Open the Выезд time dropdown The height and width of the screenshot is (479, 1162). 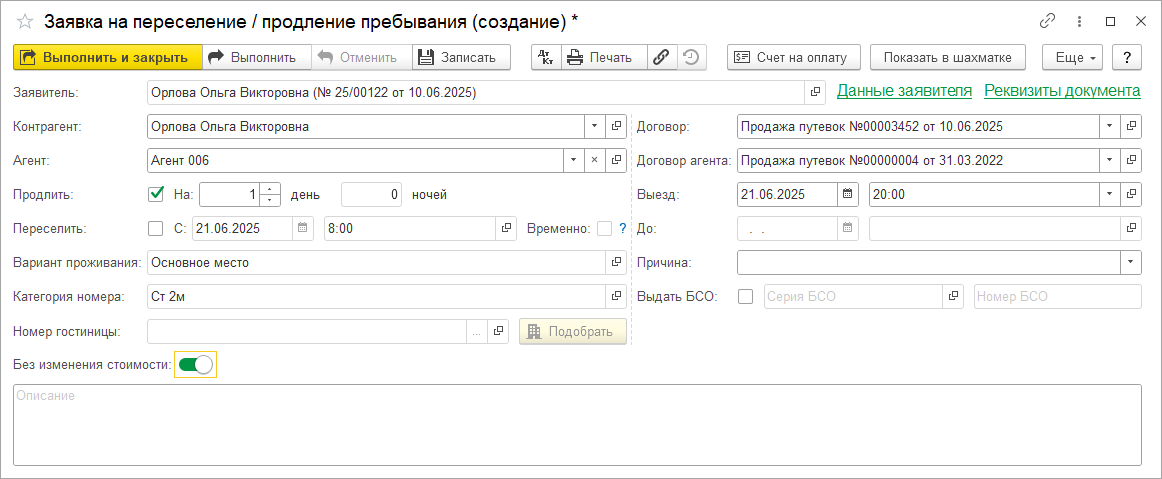tap(1109, 194)
